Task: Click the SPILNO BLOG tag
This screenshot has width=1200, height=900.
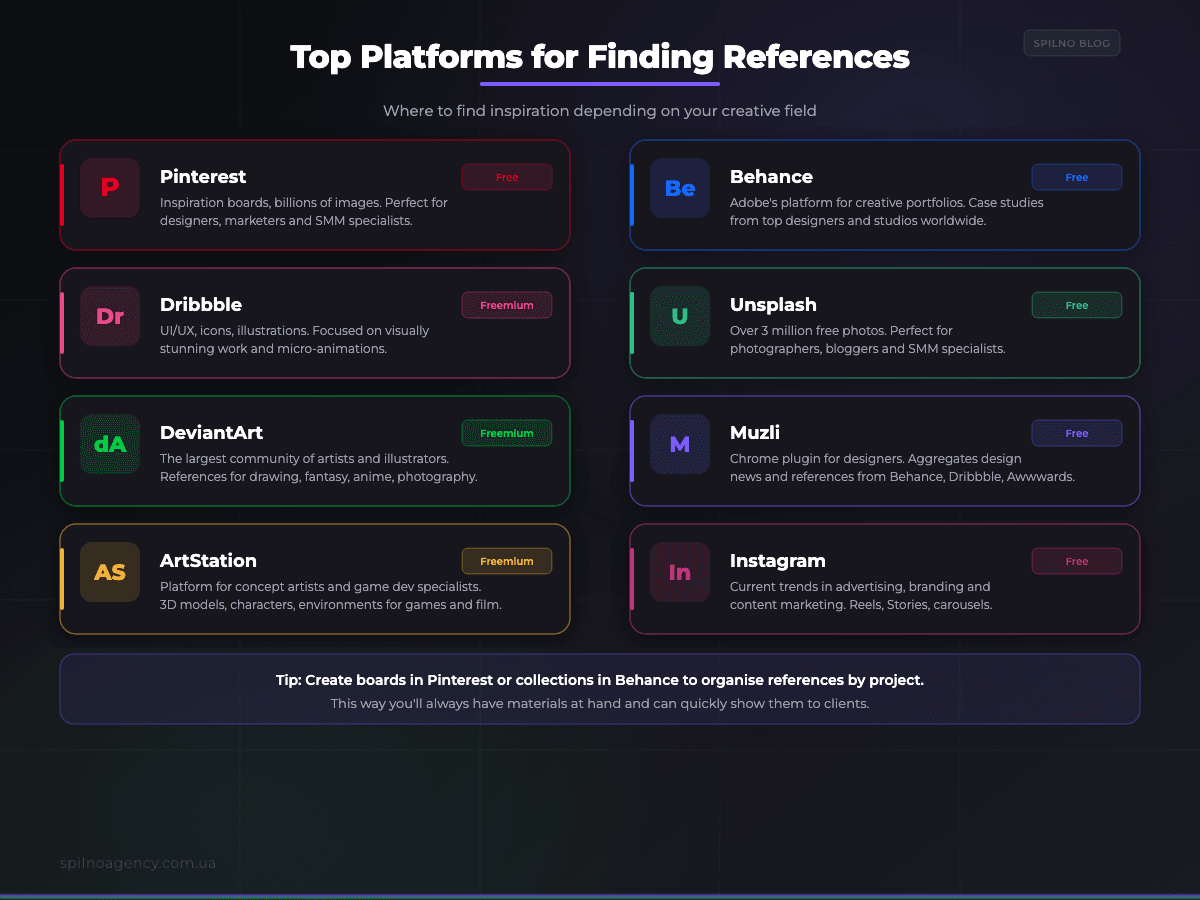Action: pyautogui.click(x=1072, y=43)
